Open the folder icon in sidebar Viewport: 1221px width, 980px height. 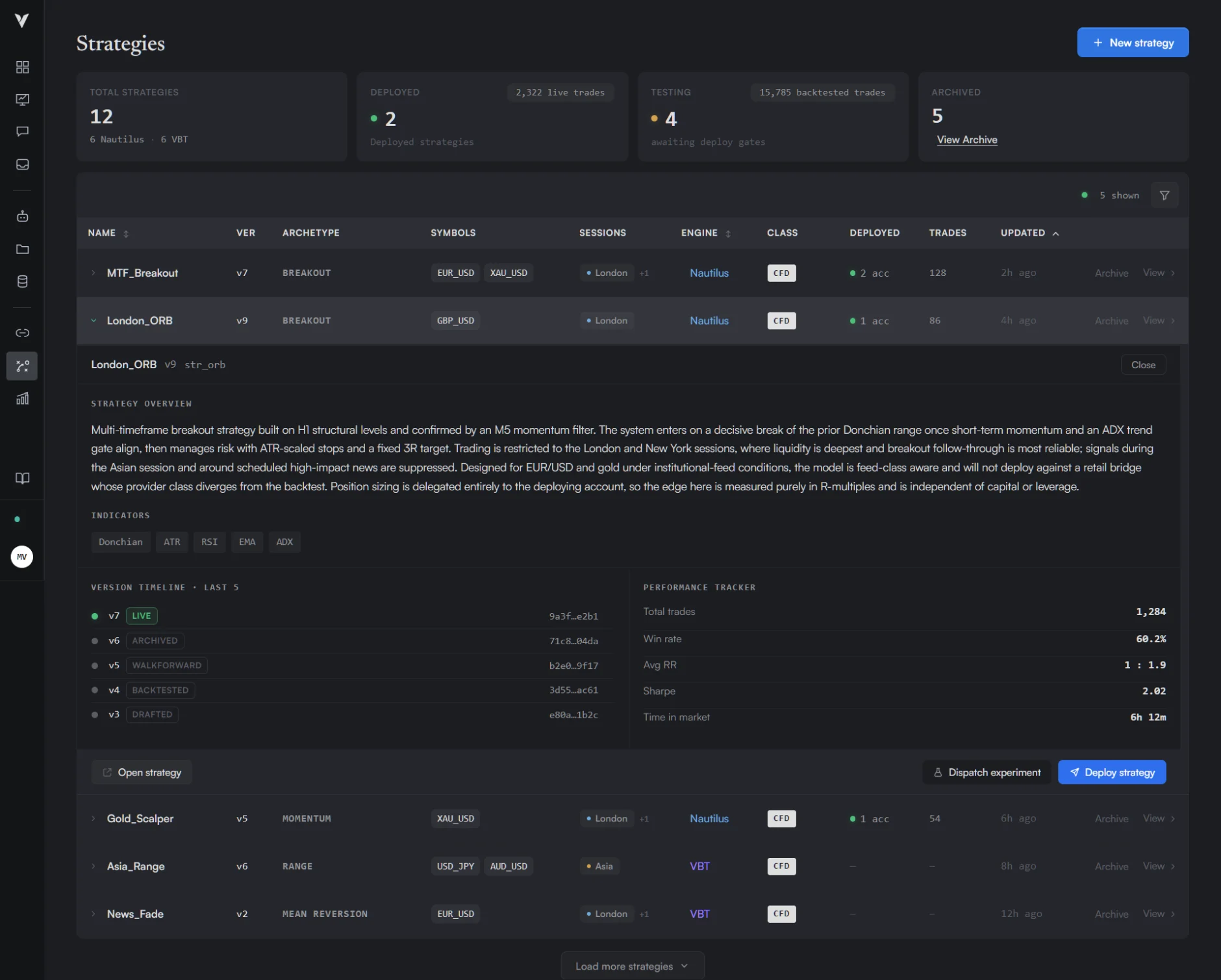[22, 249]
